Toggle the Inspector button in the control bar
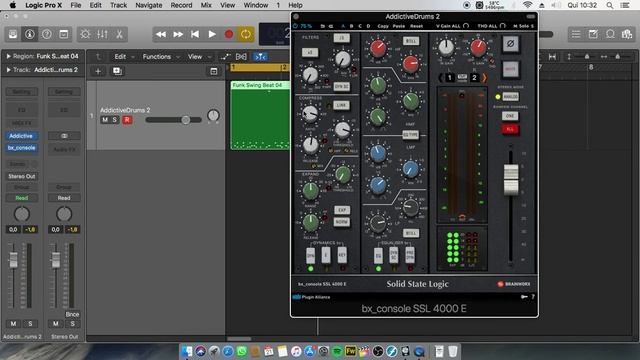This screenshot has width=640, height=360. click(x=30, y=34)
